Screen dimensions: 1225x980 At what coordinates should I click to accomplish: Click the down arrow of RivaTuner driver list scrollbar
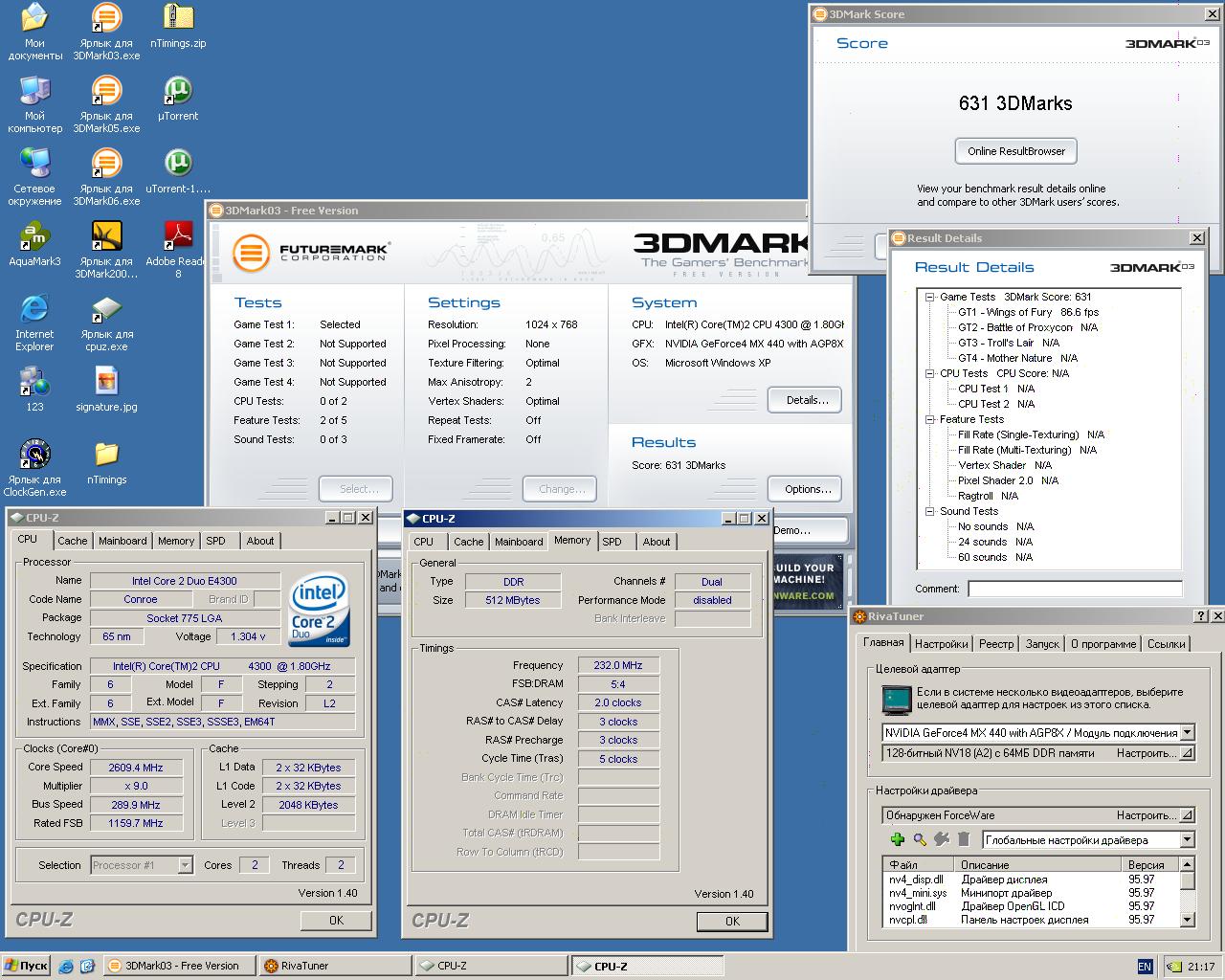[x=1187, y=920]
